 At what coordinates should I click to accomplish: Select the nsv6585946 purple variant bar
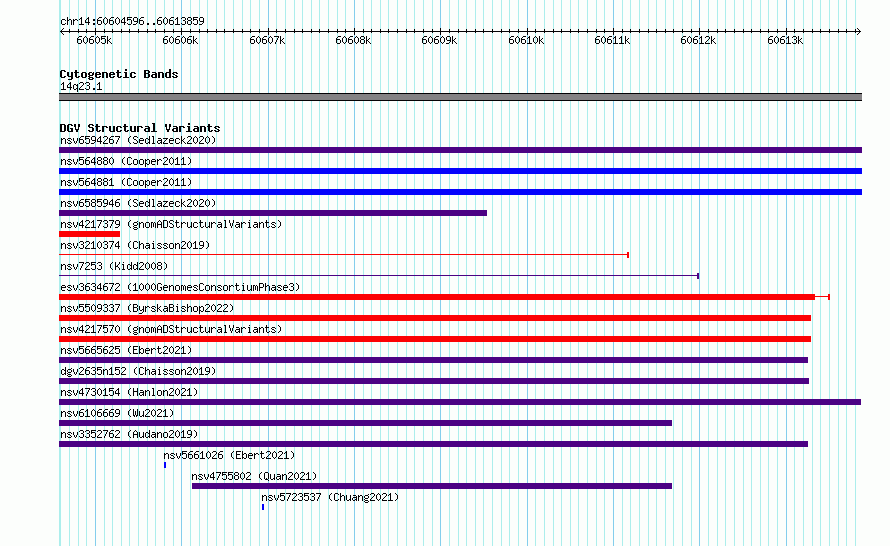(x=273, y=213)
